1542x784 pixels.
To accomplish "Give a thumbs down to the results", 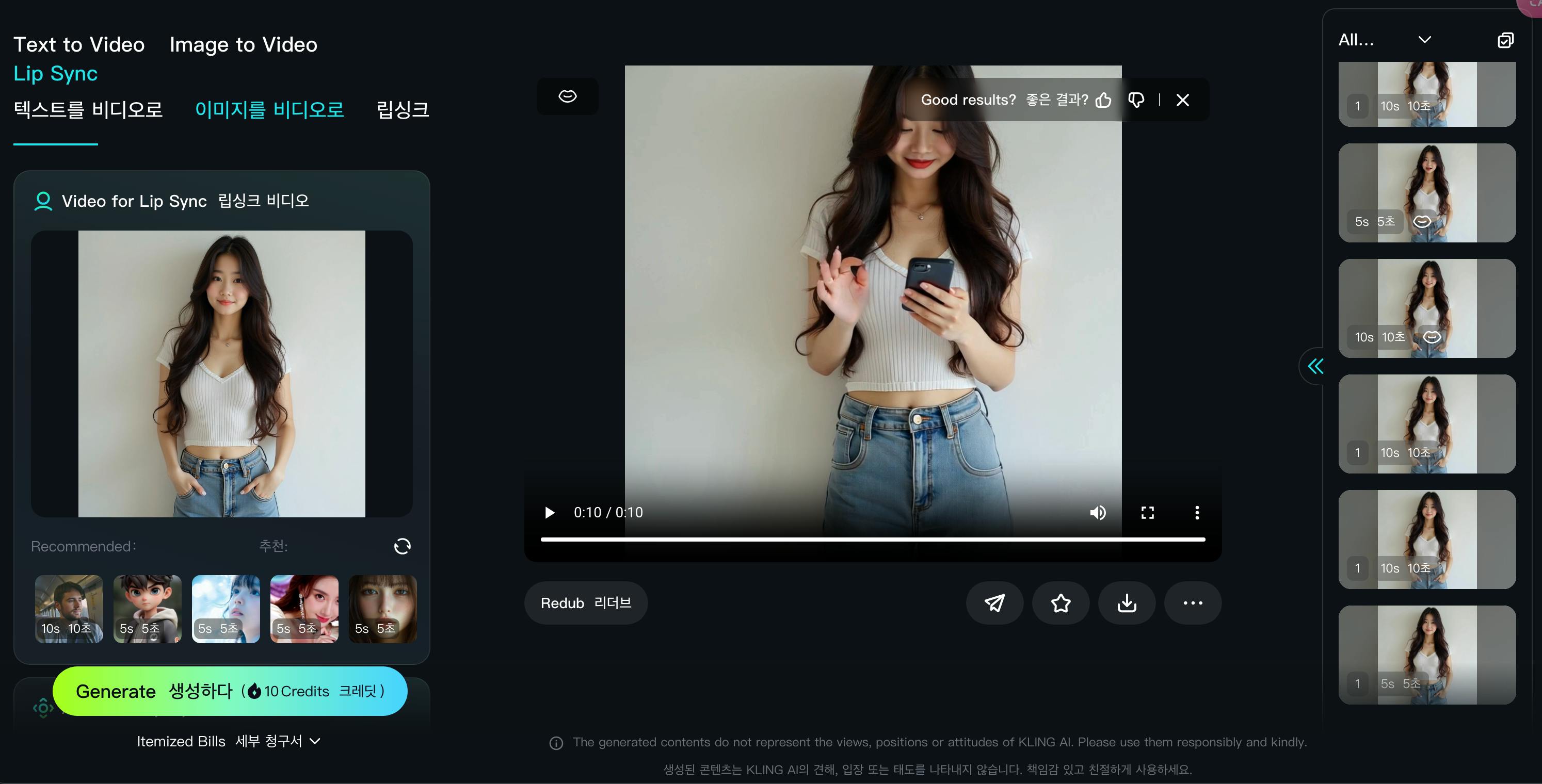I will point(1135,100).
